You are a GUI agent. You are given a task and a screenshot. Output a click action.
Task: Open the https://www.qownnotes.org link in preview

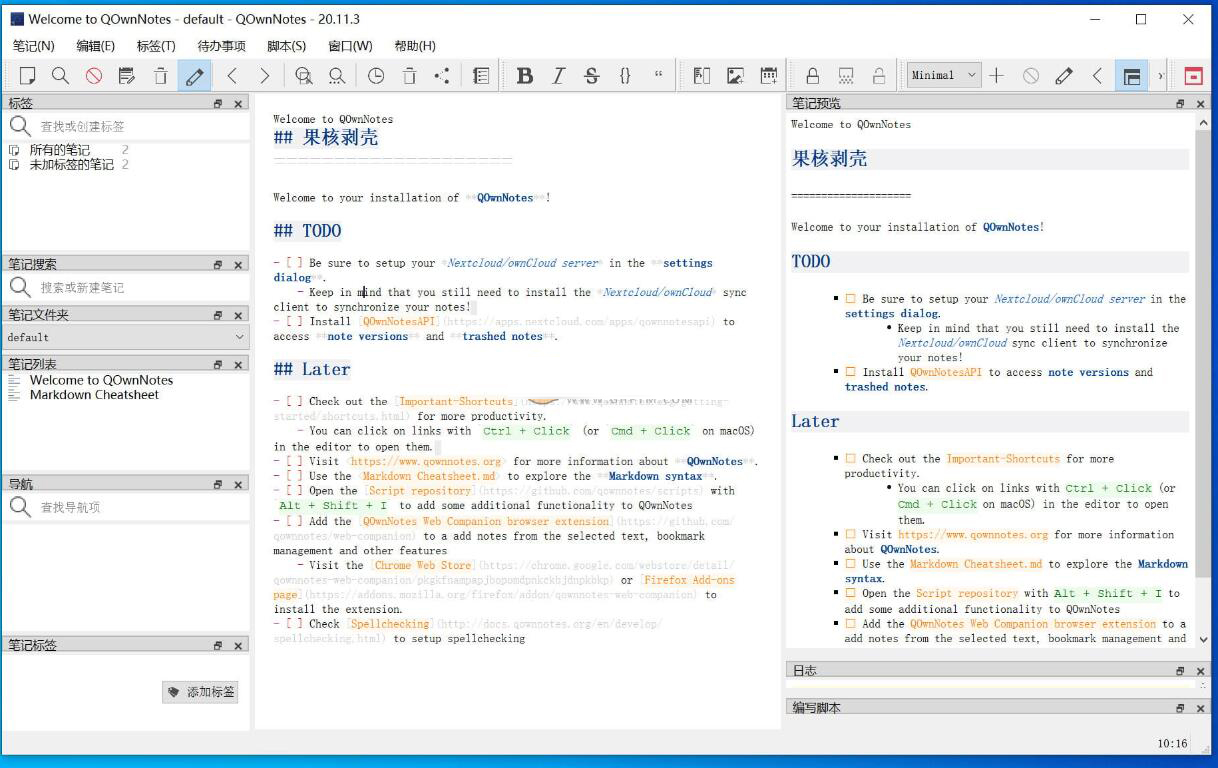pos(973,535)
